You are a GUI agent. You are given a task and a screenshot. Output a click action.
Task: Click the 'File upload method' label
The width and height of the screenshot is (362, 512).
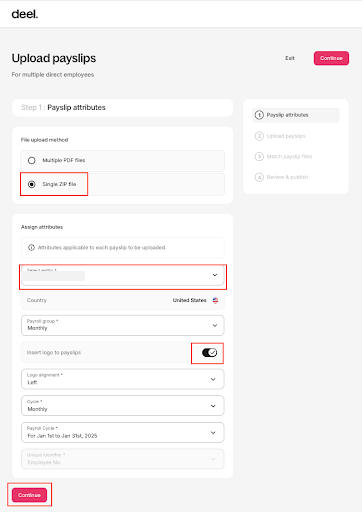tap(44, 140)
